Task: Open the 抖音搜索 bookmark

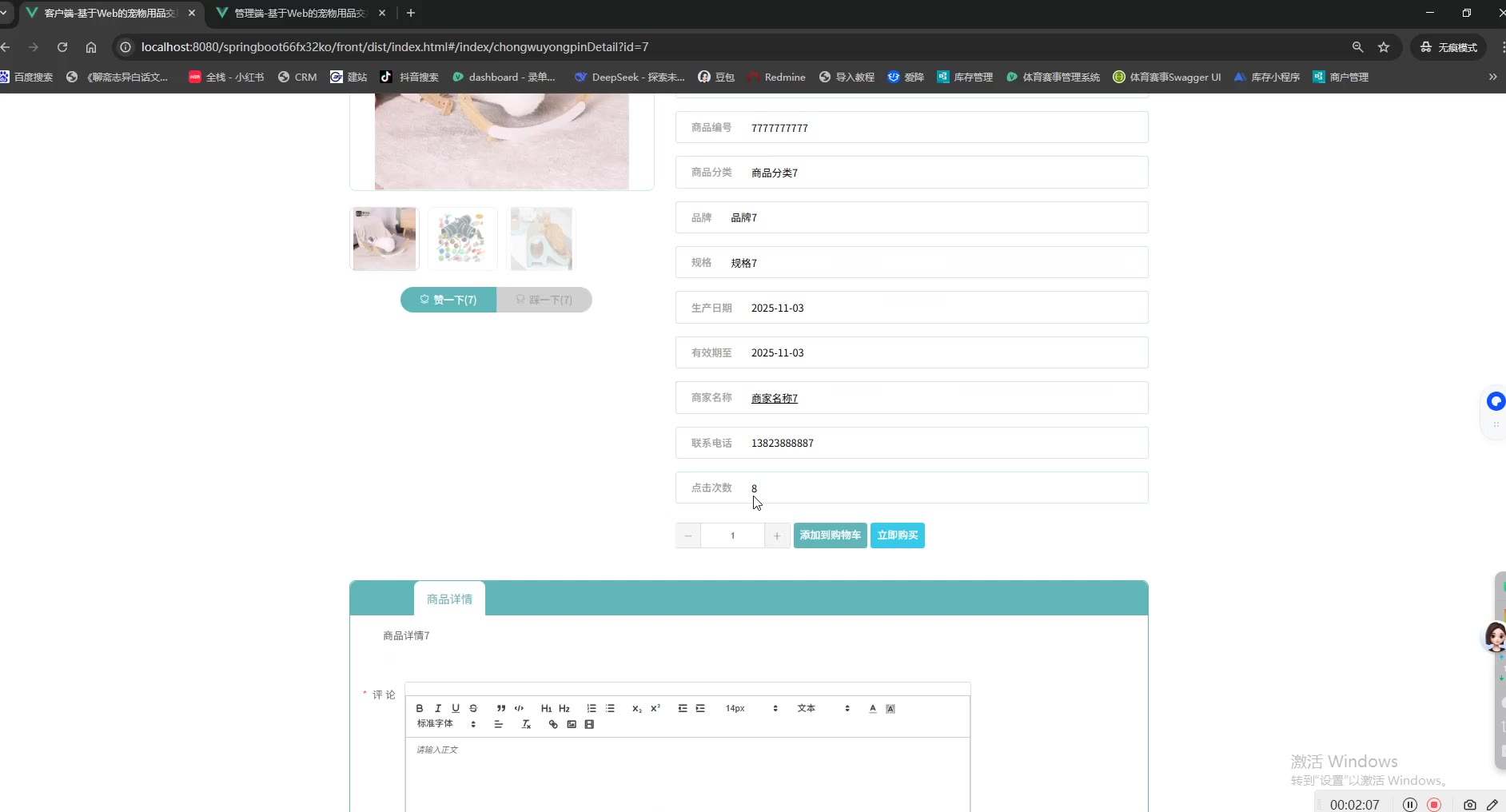Action: [409, 77]
